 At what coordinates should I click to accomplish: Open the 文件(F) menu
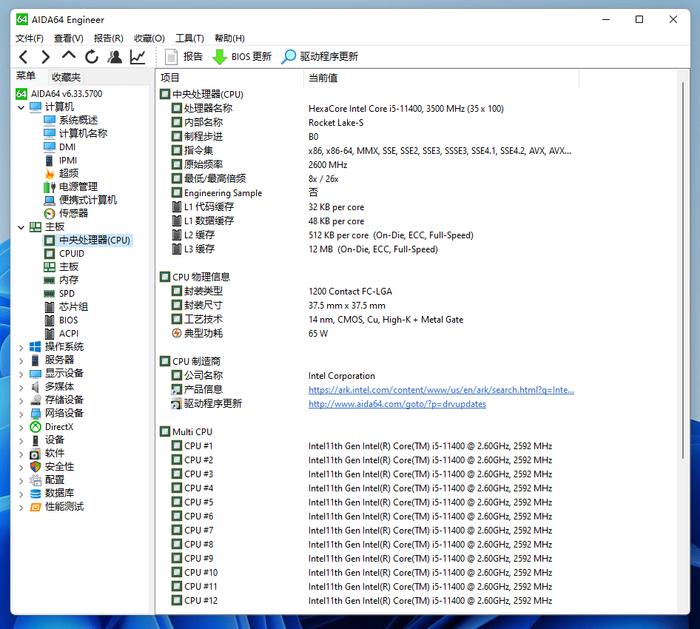pos(29,38)
